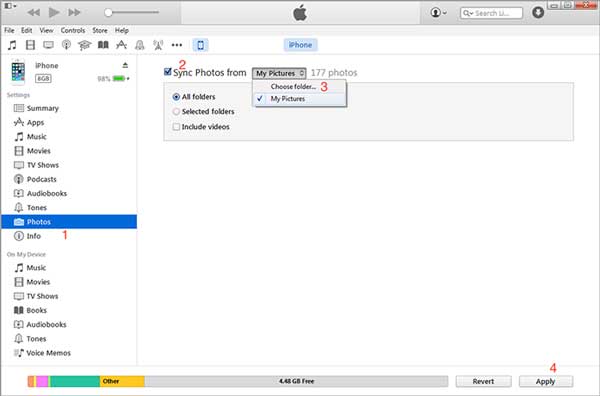The width and height of the screenshot is (600, 396).
Task: Open Podcasts in Settings sidebar
Action: point(69,179)
